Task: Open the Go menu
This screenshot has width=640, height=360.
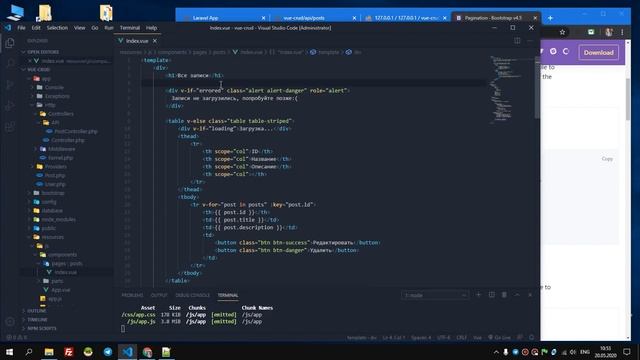Action: tap(95, 28)
